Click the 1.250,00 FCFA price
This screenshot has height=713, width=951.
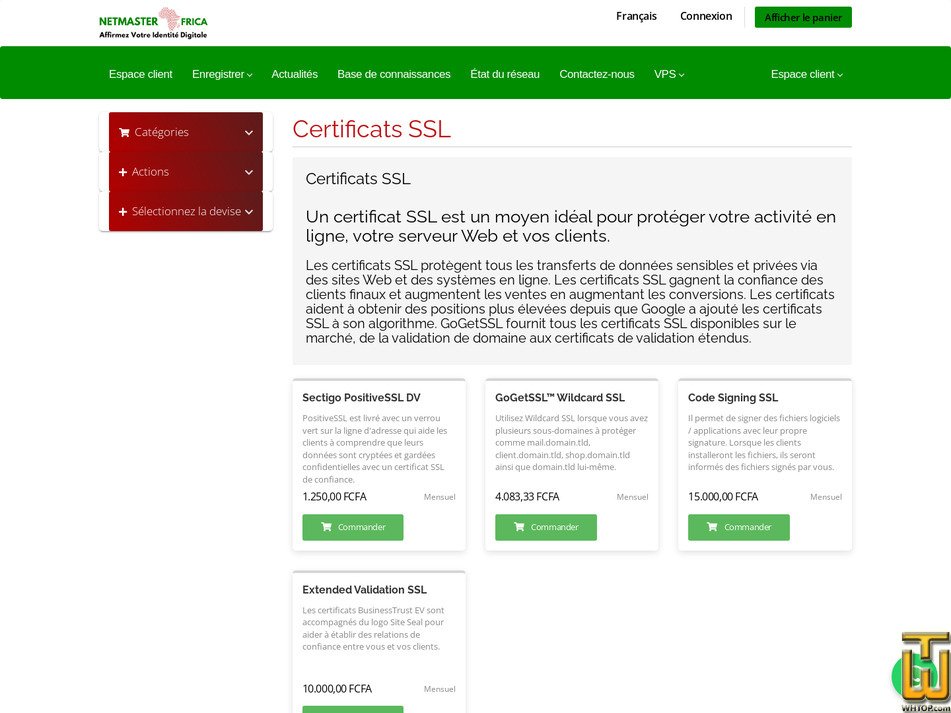tap(334, 497)
